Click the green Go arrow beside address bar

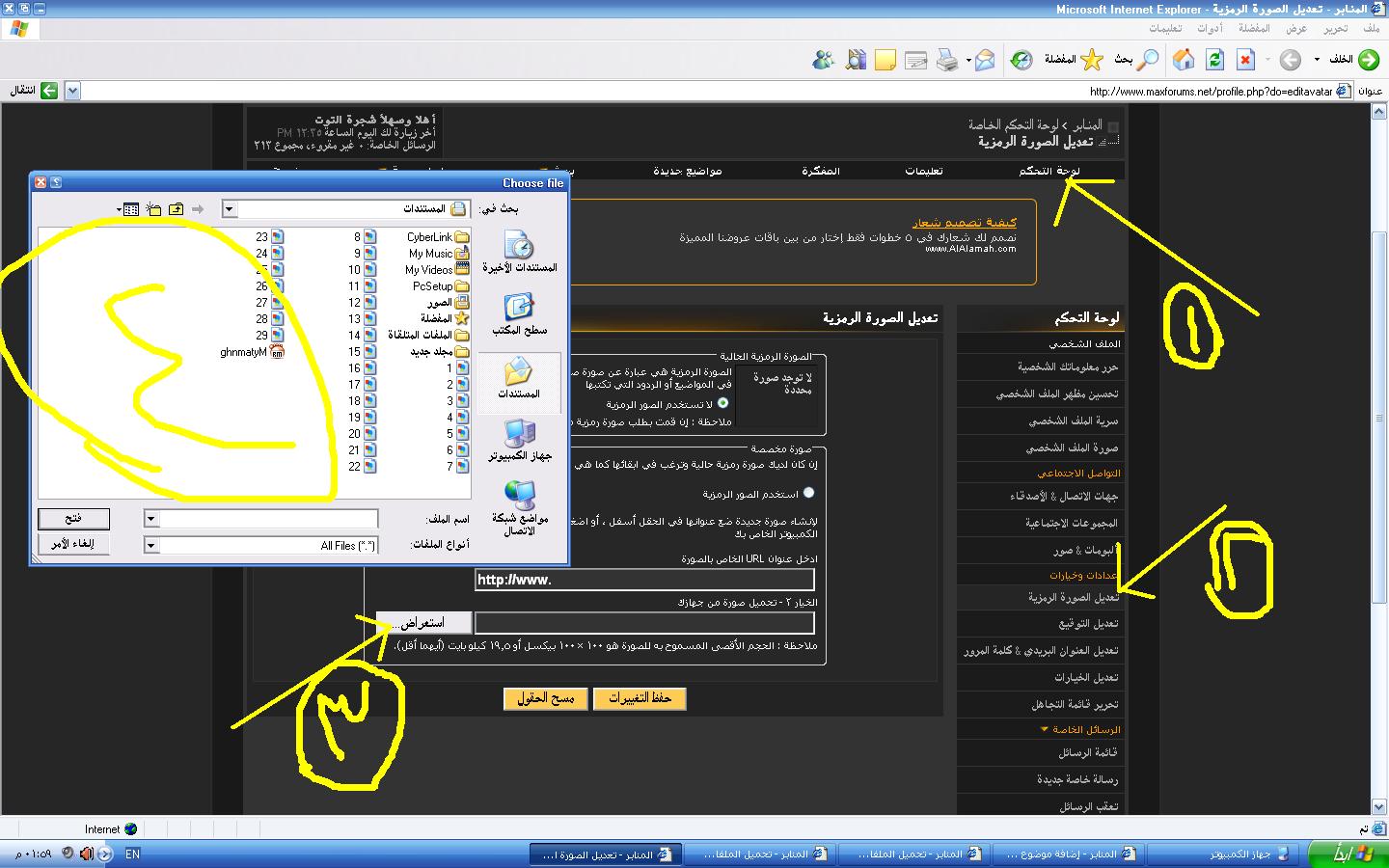click(x=49, y=91)
